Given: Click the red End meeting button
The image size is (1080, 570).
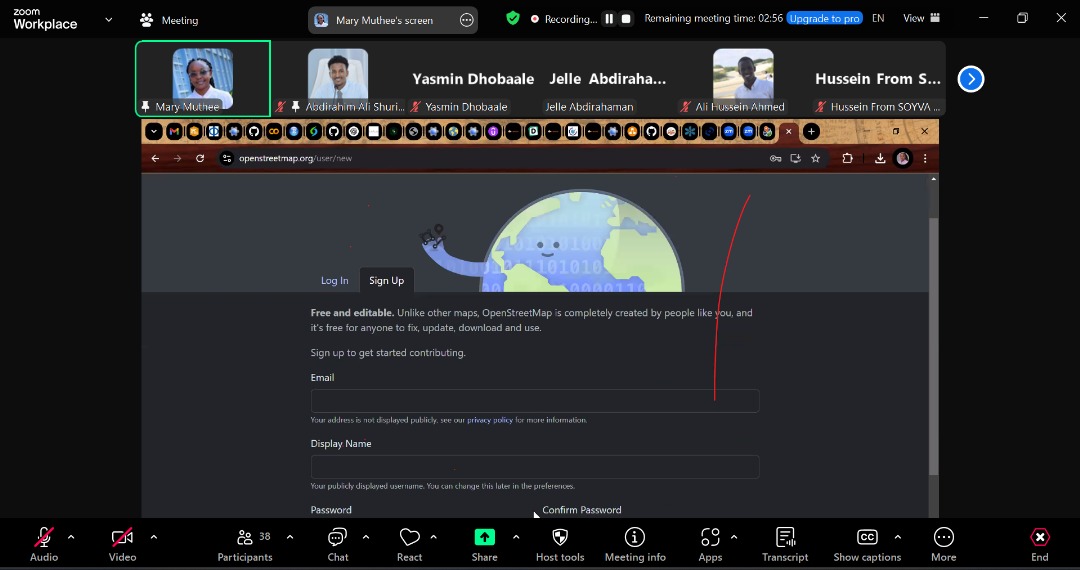Looking at the screenshot, I should click(1040, 545).
